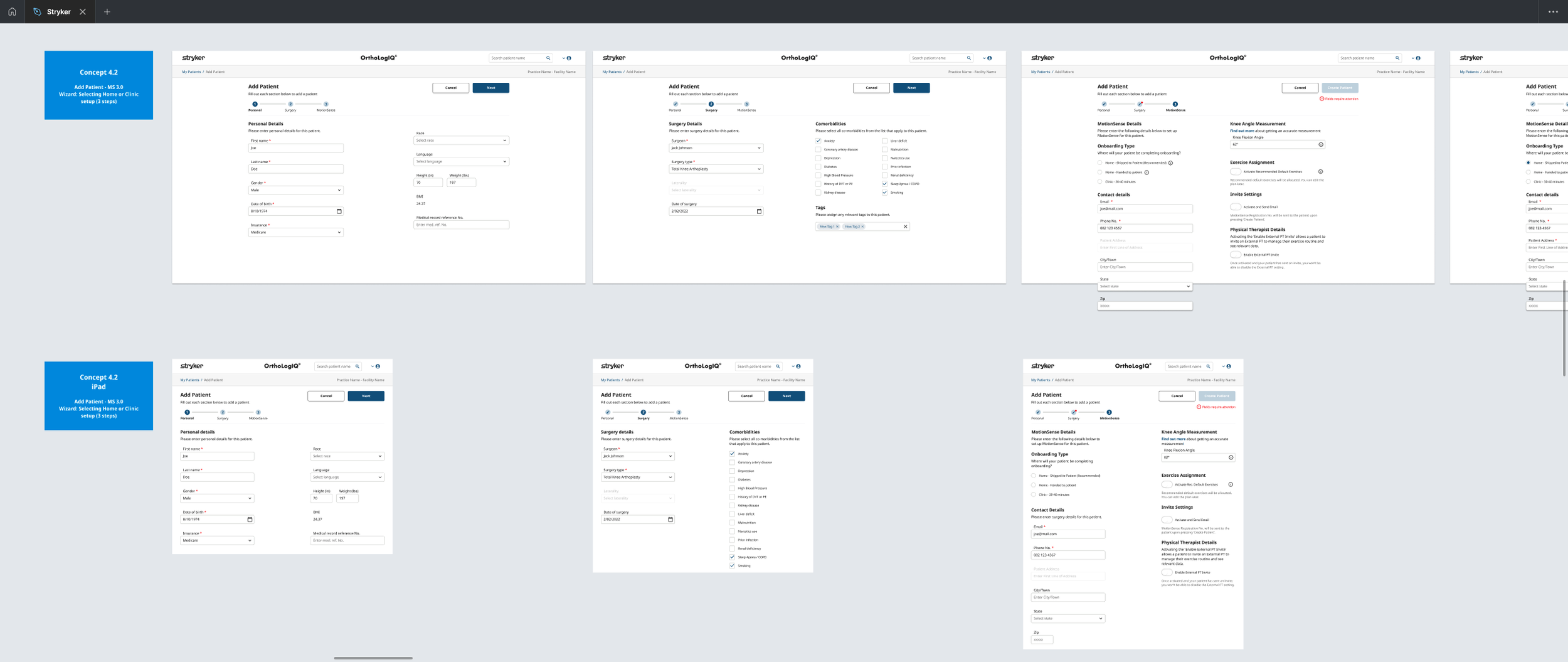Screen dimensions: 1568x662
Task: Click Surgery step with red dot, desktop MotionSense frame
Action: 1140,104
